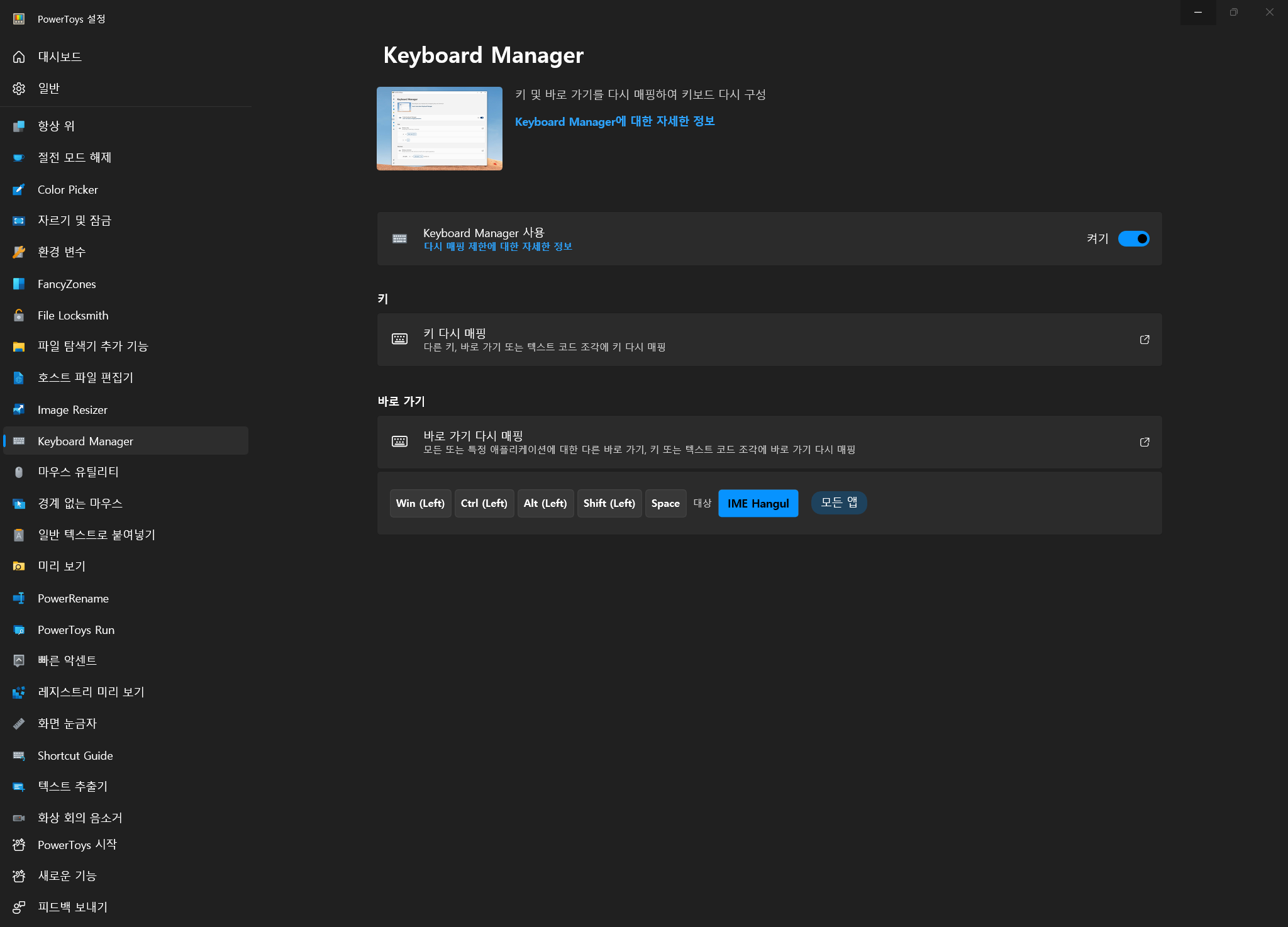This screenshot has height=927, width=1288.
Task: Click the Image Resizer sidebar icon
Action: pyautogui.click(x=19, y=409)
